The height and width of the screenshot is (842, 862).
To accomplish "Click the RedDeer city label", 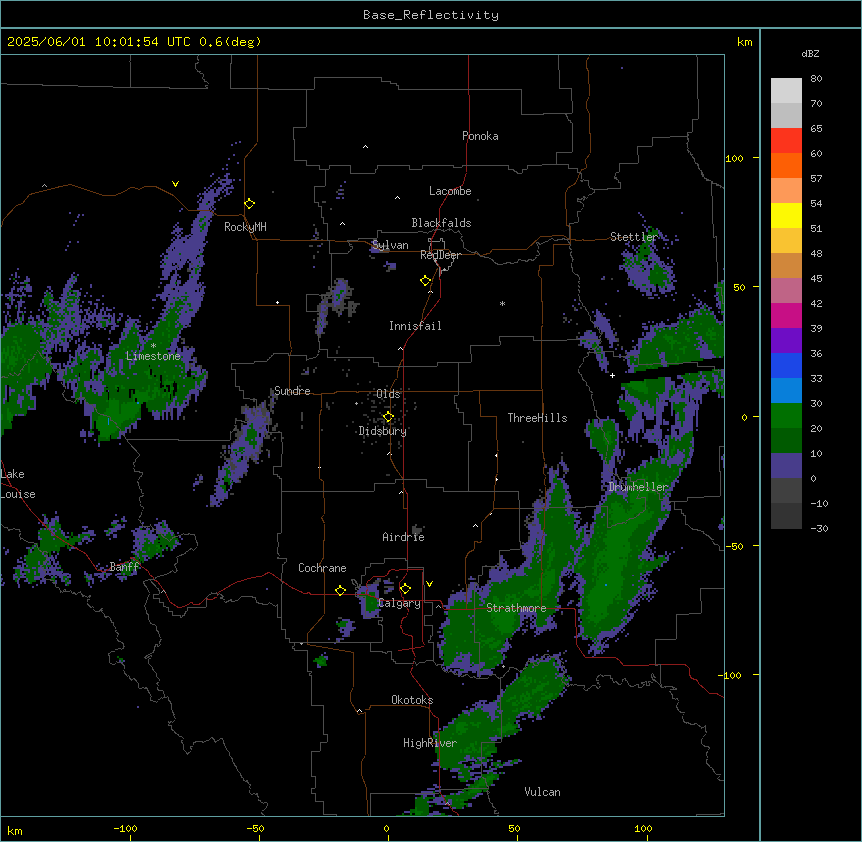I will [x=440, y=255].
